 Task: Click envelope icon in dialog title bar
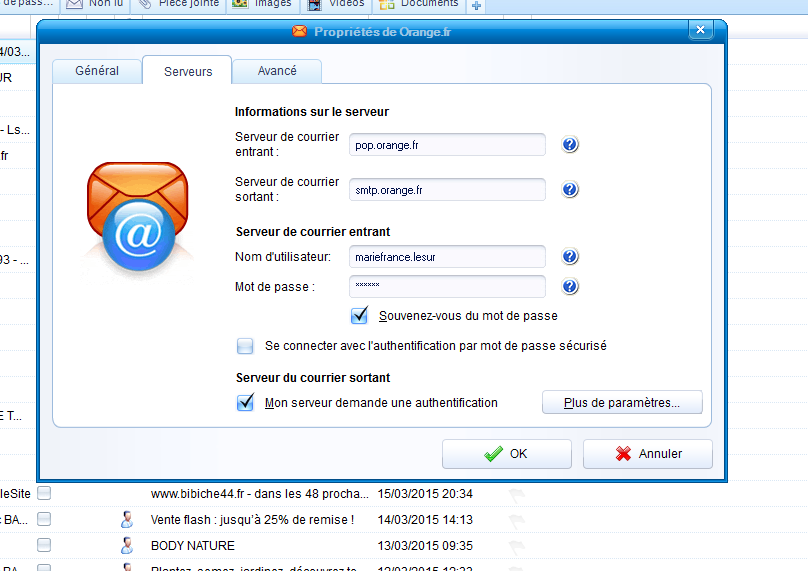click(x=299, y=31)
